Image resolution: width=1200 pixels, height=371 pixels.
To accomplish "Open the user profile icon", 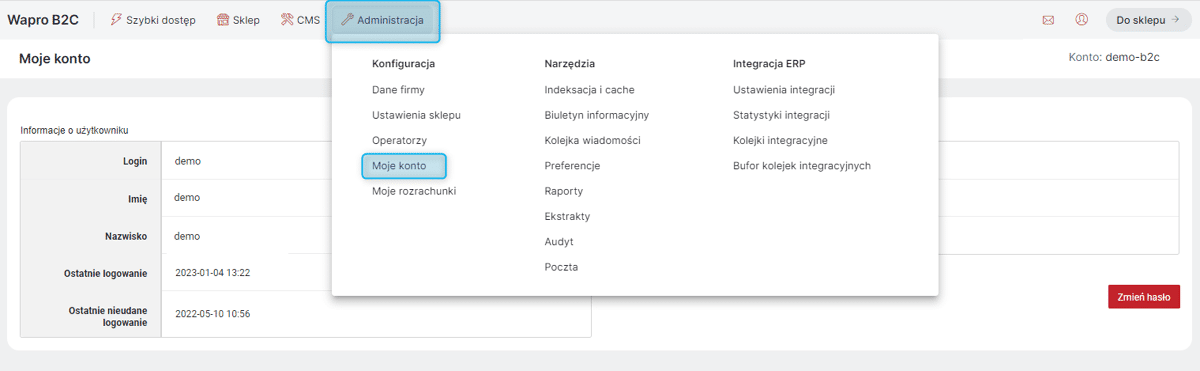I will (1082, 20).
